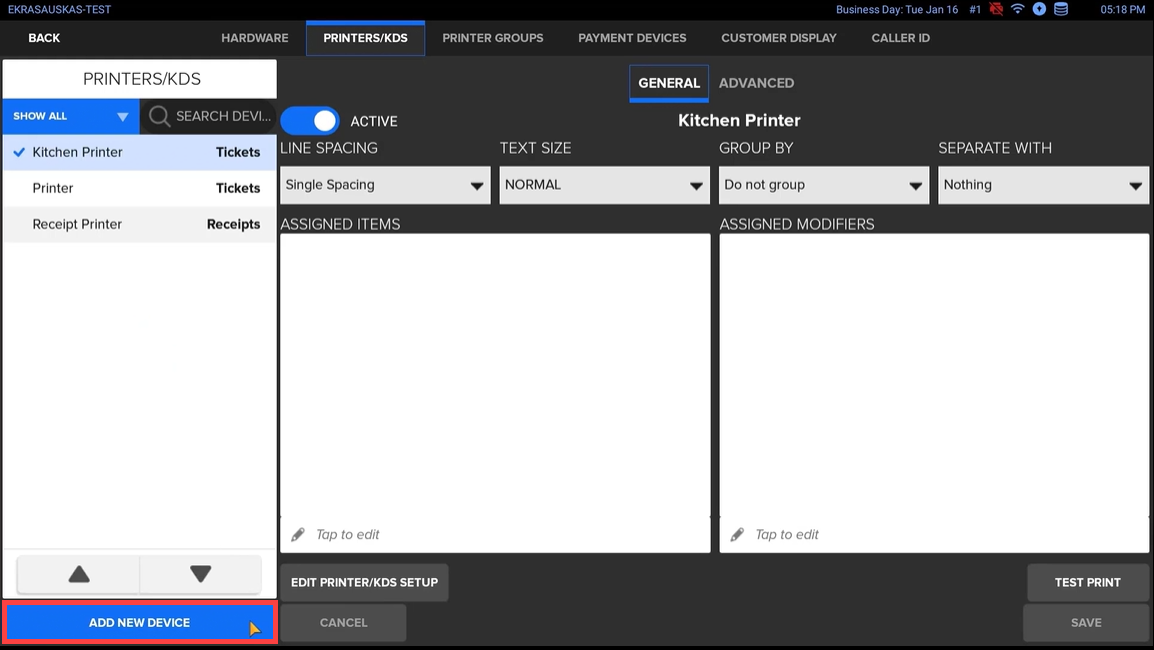This screenshot has height=650, width=1154.
Task: Click the red printer offline status icon
Action: click(996, 9)
